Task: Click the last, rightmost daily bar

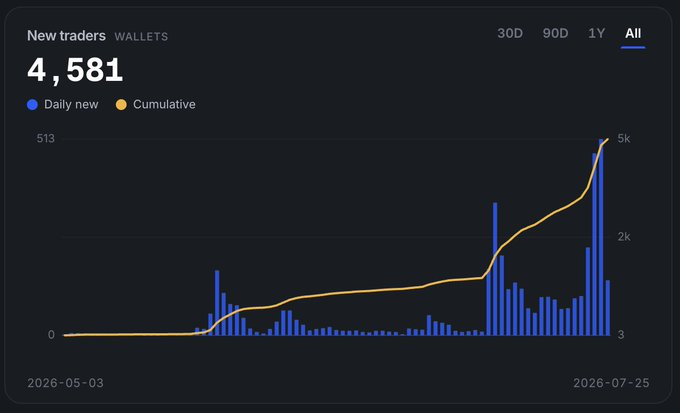Action: pyautogui.click(x=608, y=308)
